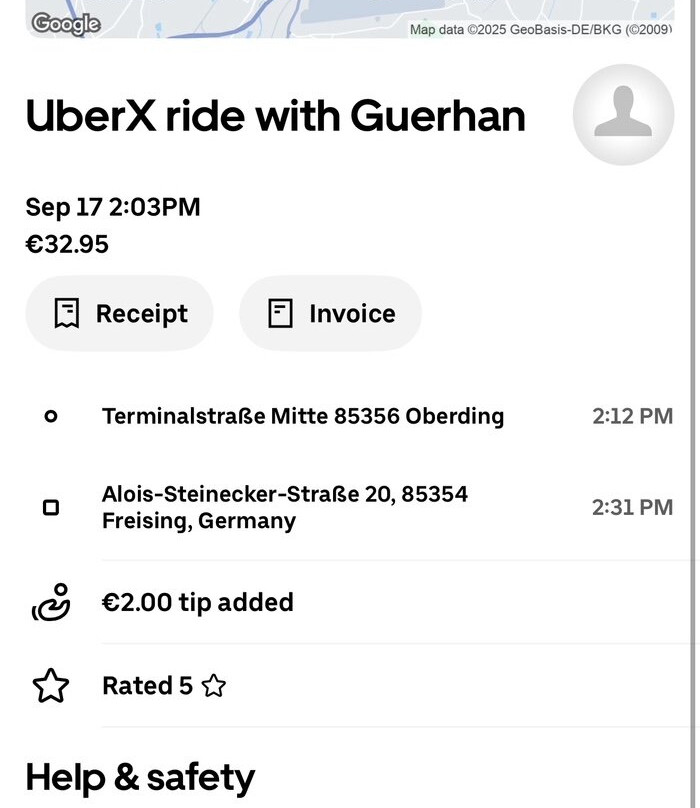
Task: Click the €32.95 fare amount
Action: click(x=67, y=244)
